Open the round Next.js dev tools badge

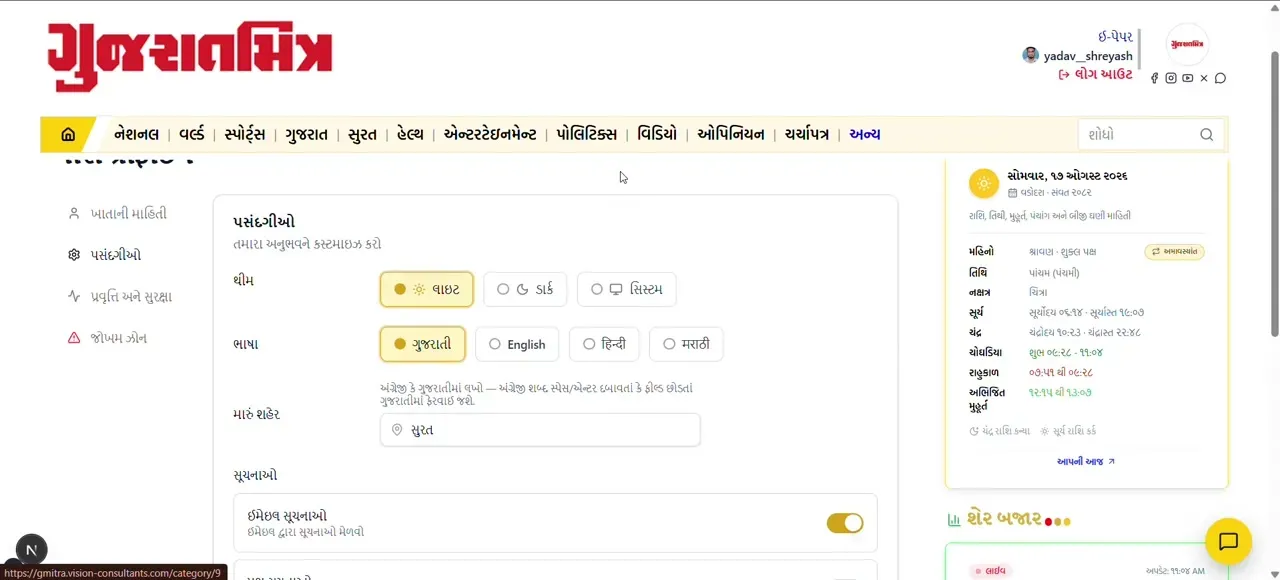31,549
